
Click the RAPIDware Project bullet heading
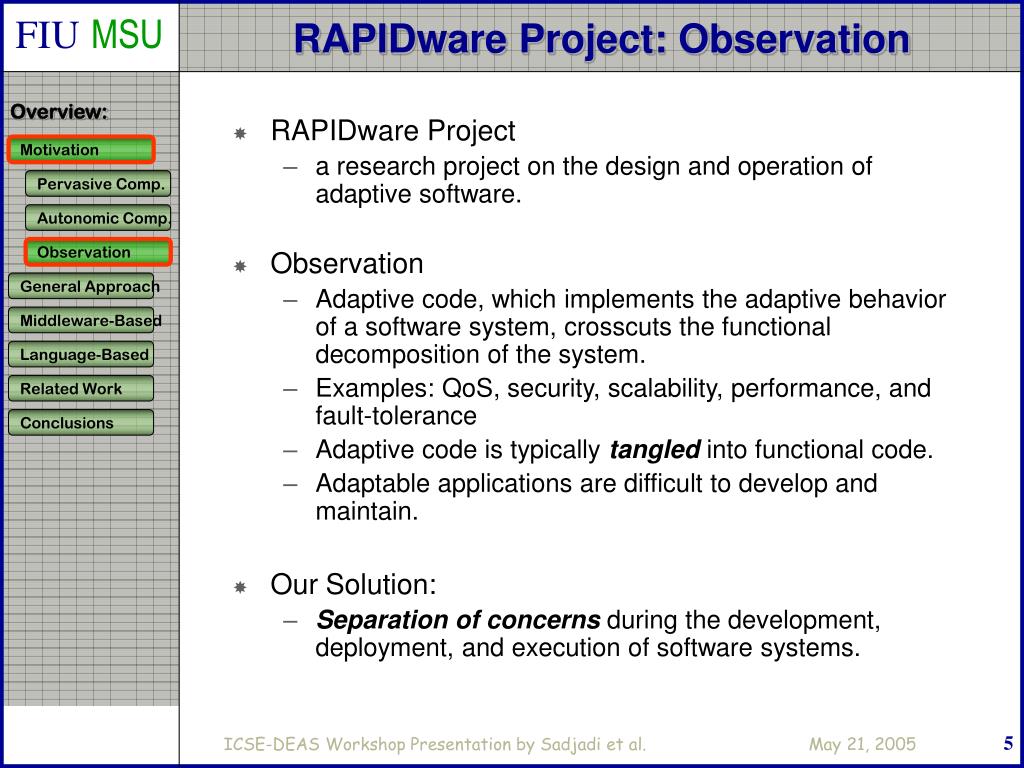click(x=393, y=131)
